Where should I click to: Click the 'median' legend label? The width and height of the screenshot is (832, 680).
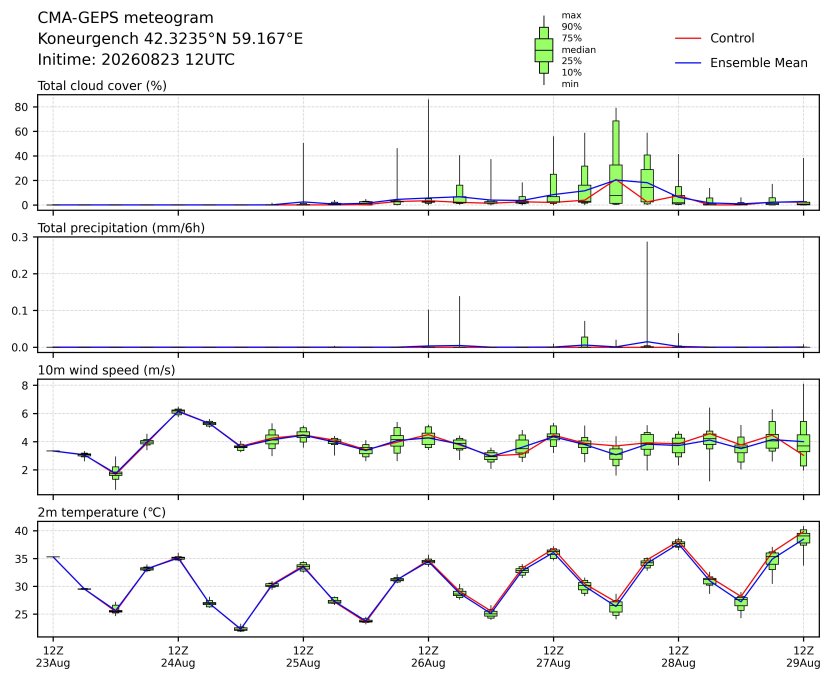(x=578, y=50)
